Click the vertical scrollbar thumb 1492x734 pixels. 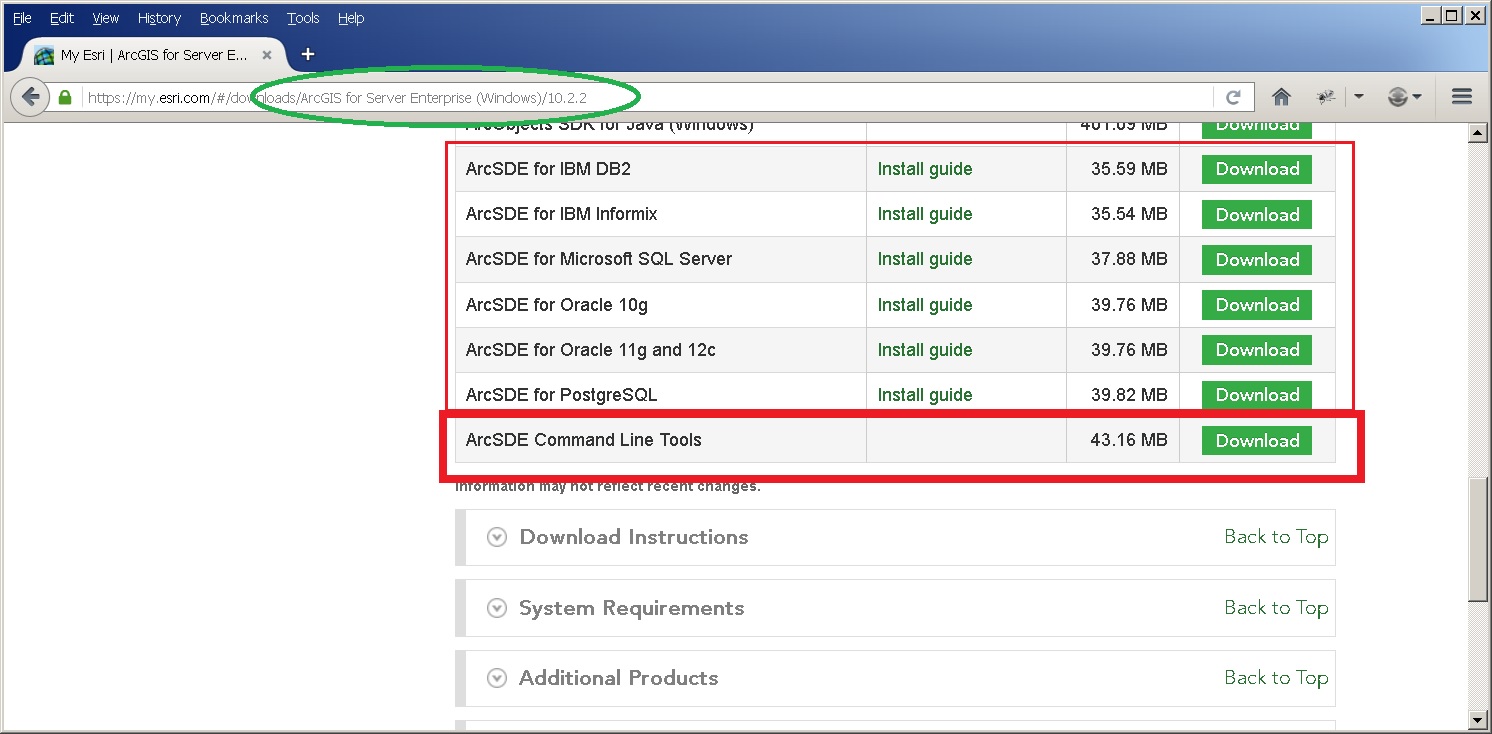click(1478, 540)
